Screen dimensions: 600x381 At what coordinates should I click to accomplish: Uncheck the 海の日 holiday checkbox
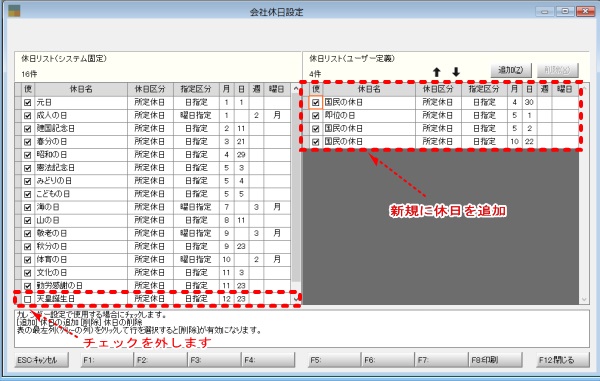point(28,207)
